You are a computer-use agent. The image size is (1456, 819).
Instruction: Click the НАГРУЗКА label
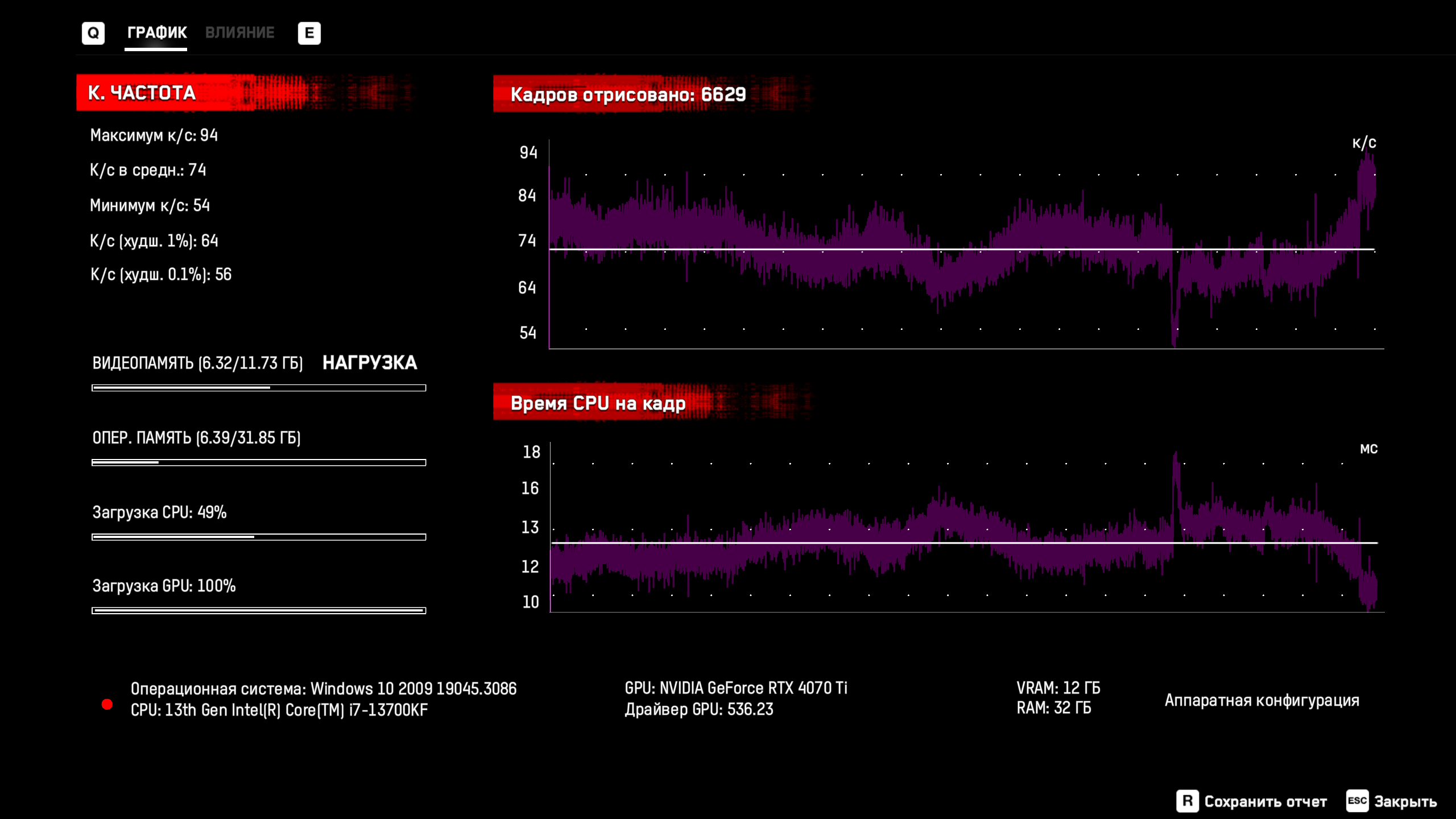[x=370, y=363]
